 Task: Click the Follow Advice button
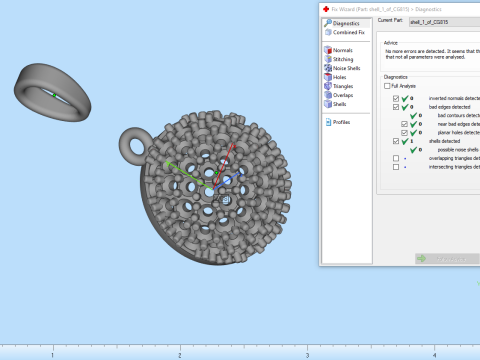tap(447, 259)
